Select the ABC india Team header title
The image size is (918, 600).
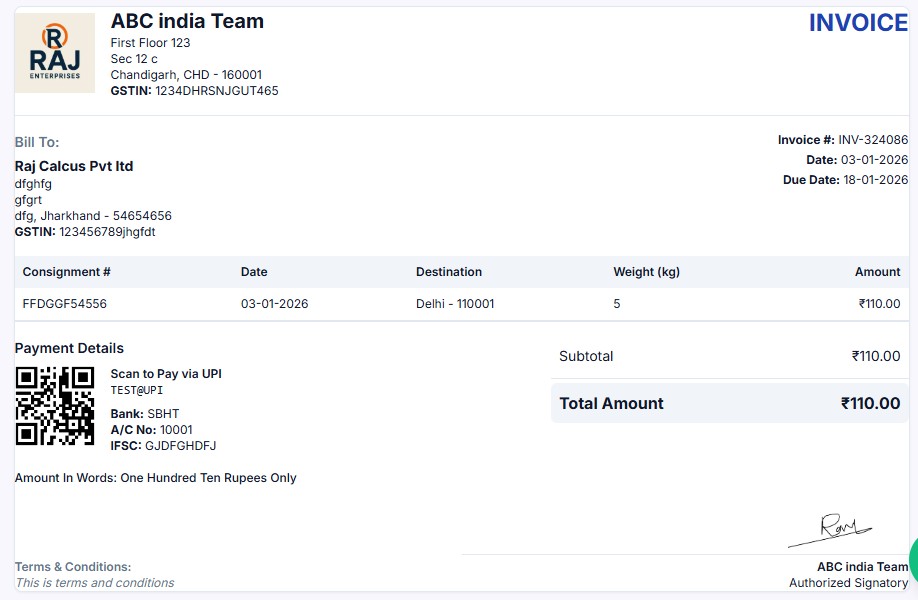[187, 21]
